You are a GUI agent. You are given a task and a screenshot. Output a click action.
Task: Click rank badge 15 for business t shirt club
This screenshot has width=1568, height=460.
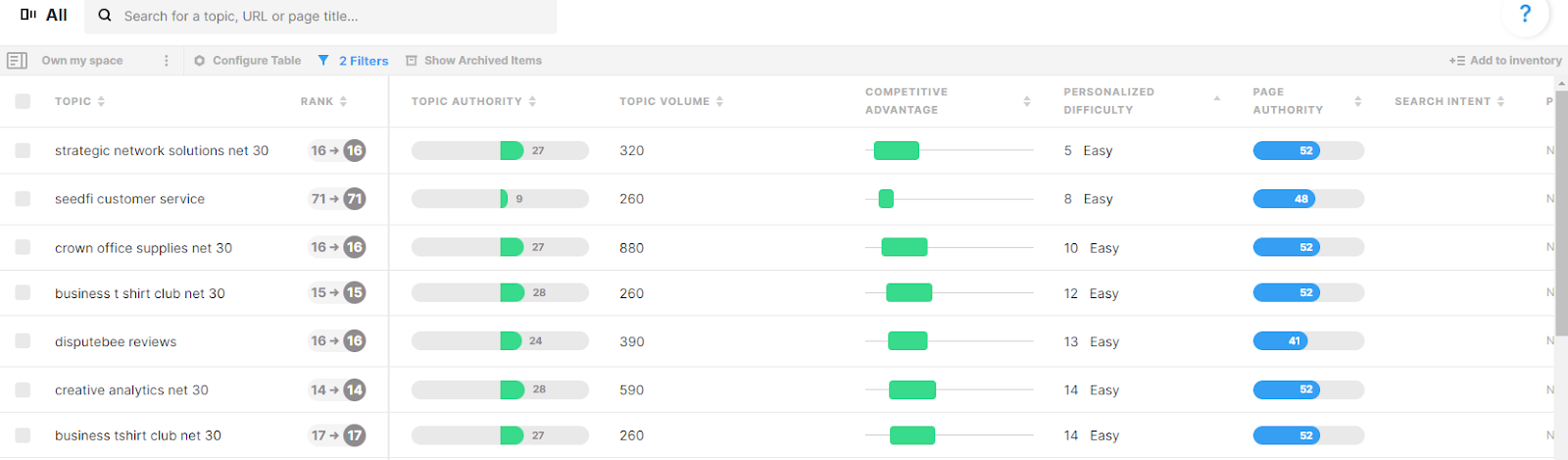[355, 292]
